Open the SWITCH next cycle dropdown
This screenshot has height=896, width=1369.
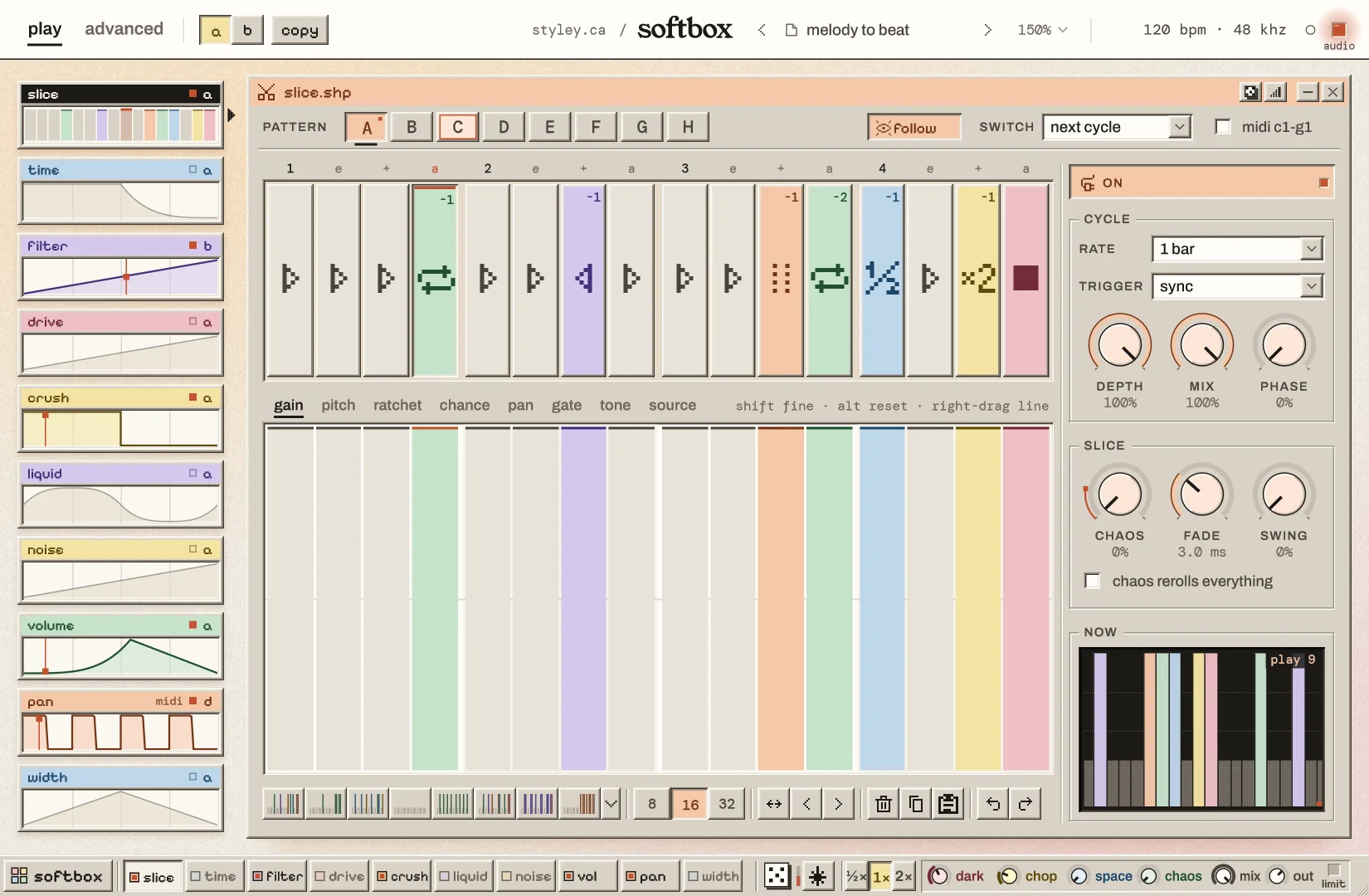tap(1117, 127)
